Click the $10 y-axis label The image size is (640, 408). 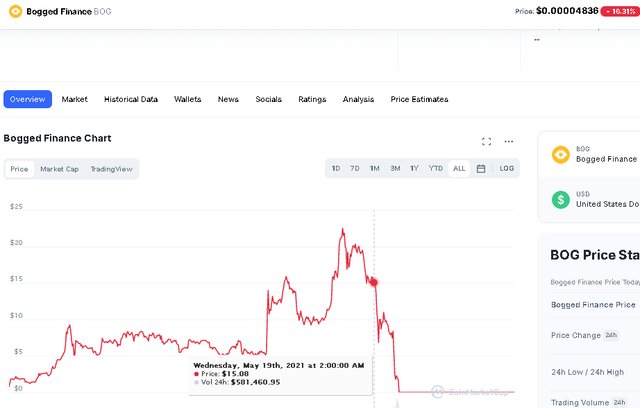point(16,315)
